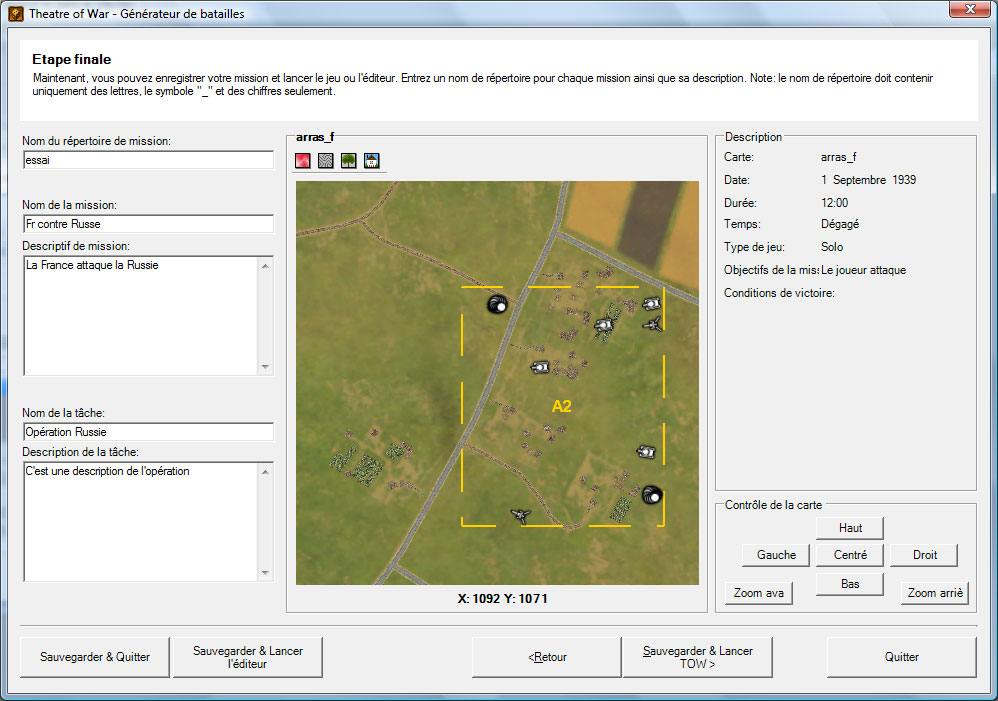
Task: Toggle the tree vegetation map icon
Action: point(349,161)
